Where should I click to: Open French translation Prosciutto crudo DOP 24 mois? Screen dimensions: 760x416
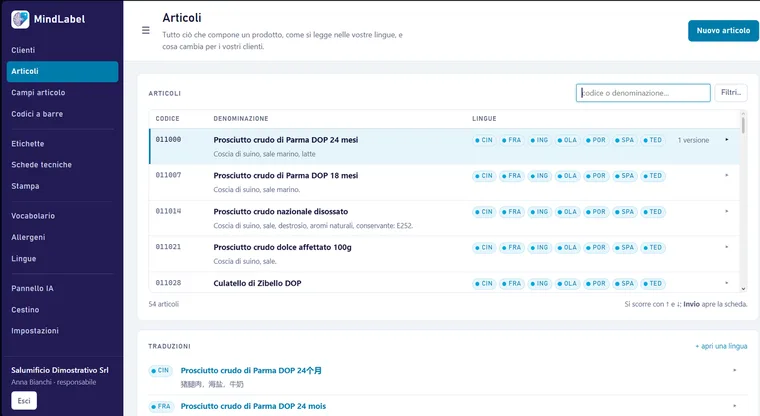pos(253,406)
